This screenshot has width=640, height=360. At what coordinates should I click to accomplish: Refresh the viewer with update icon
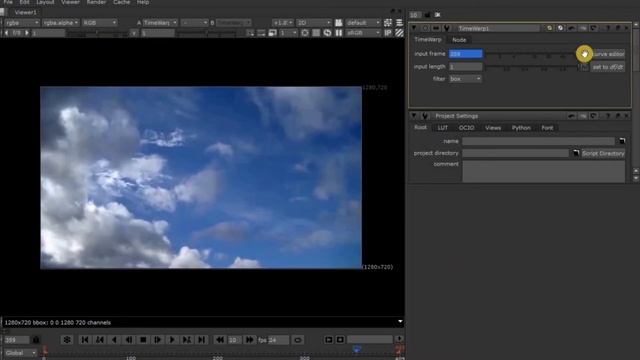327,33
